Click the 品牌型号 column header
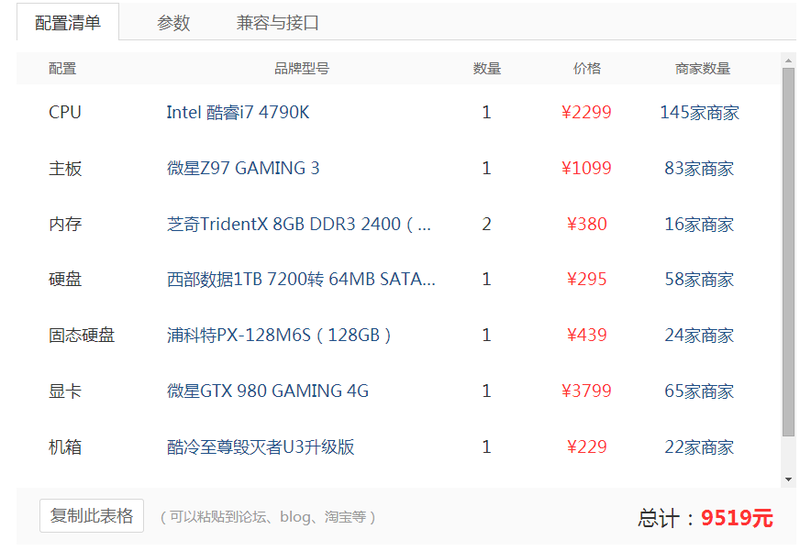Viewport: 800px width, 551px height. pos(302,68)
